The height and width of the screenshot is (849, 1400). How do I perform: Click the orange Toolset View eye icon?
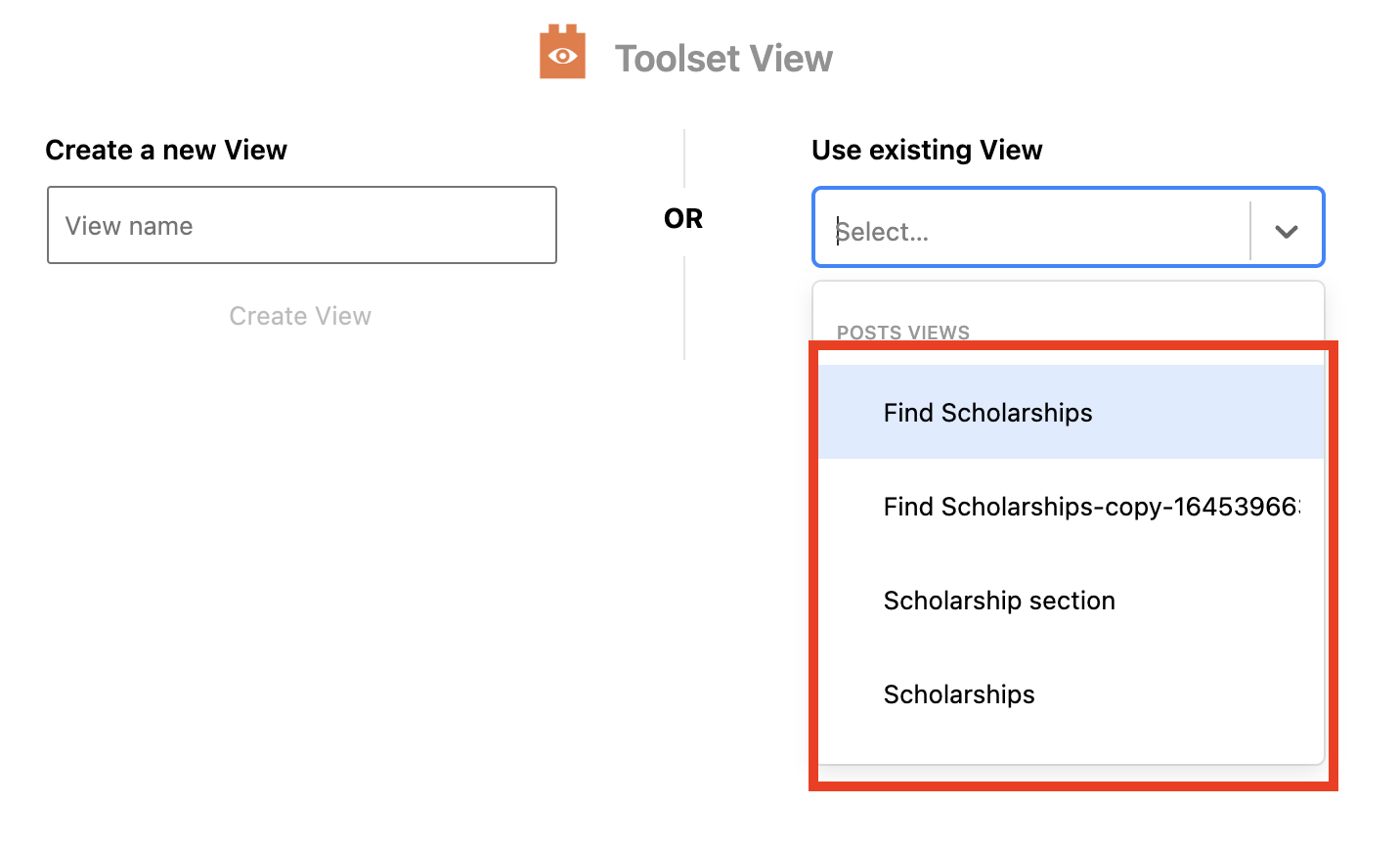pyautogui.click(x=562, y=52)
